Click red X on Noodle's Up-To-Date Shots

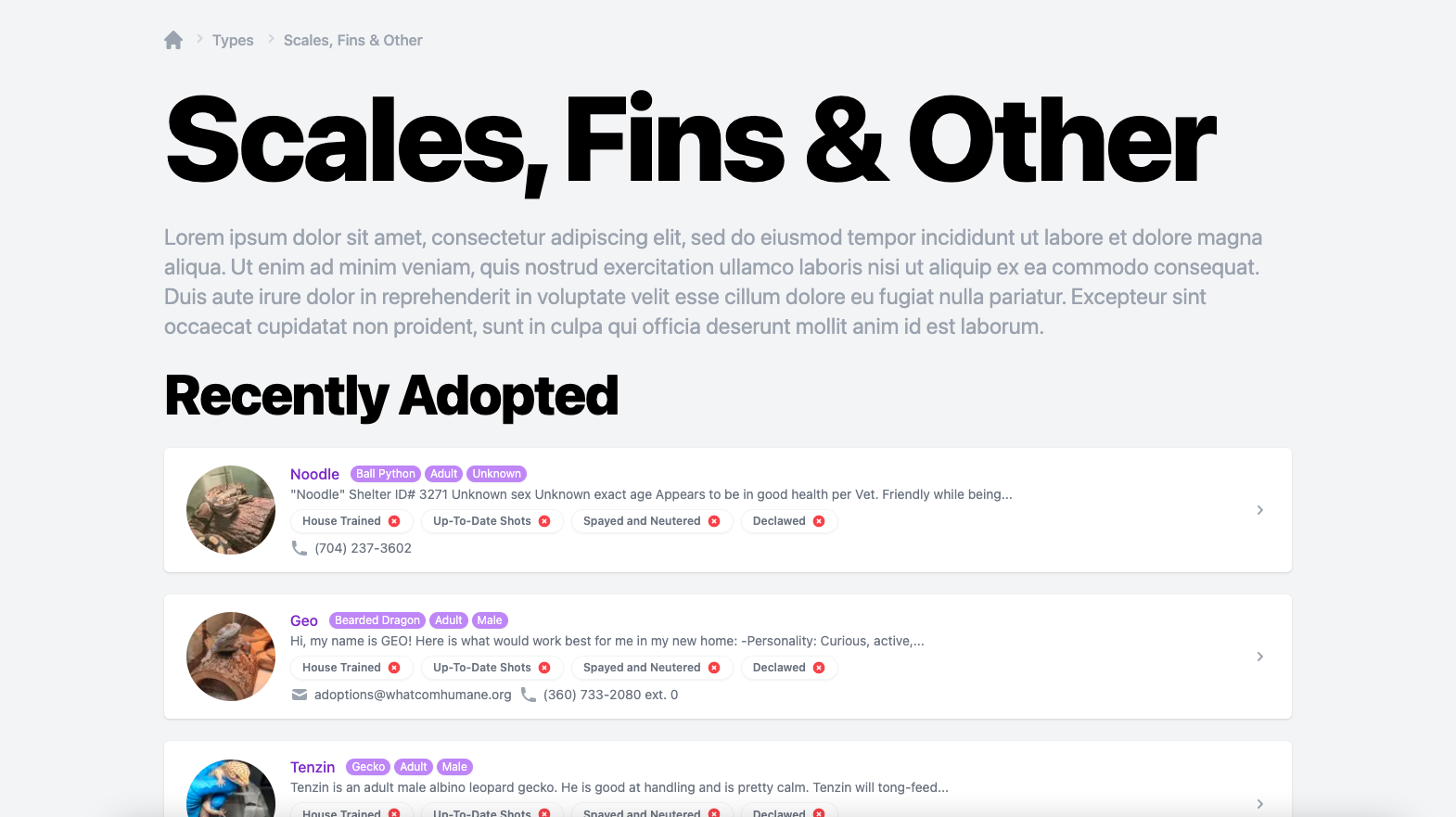[544, 521]
